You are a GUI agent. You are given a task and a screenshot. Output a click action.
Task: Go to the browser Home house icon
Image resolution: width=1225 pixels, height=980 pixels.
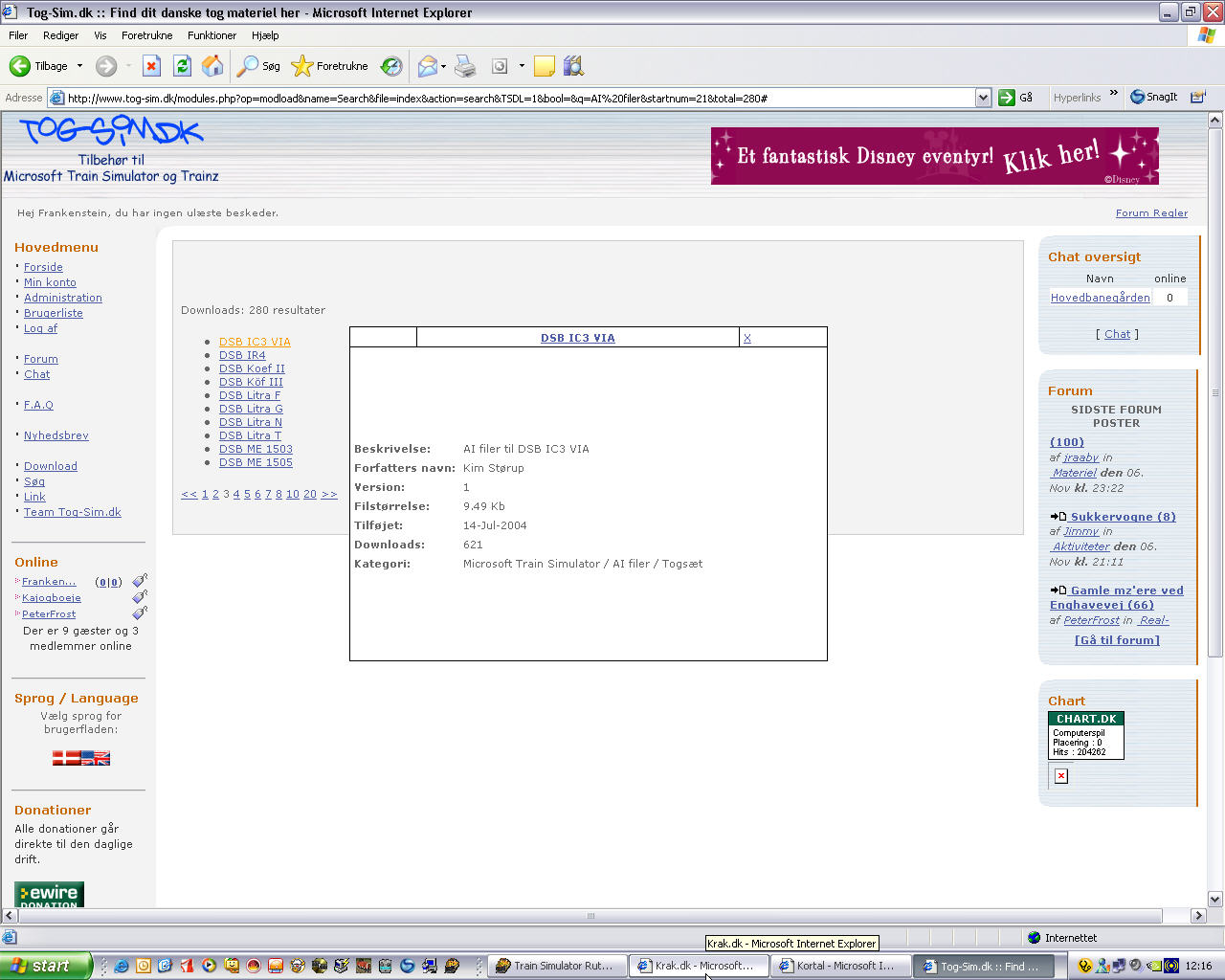(x=212, y=66)
